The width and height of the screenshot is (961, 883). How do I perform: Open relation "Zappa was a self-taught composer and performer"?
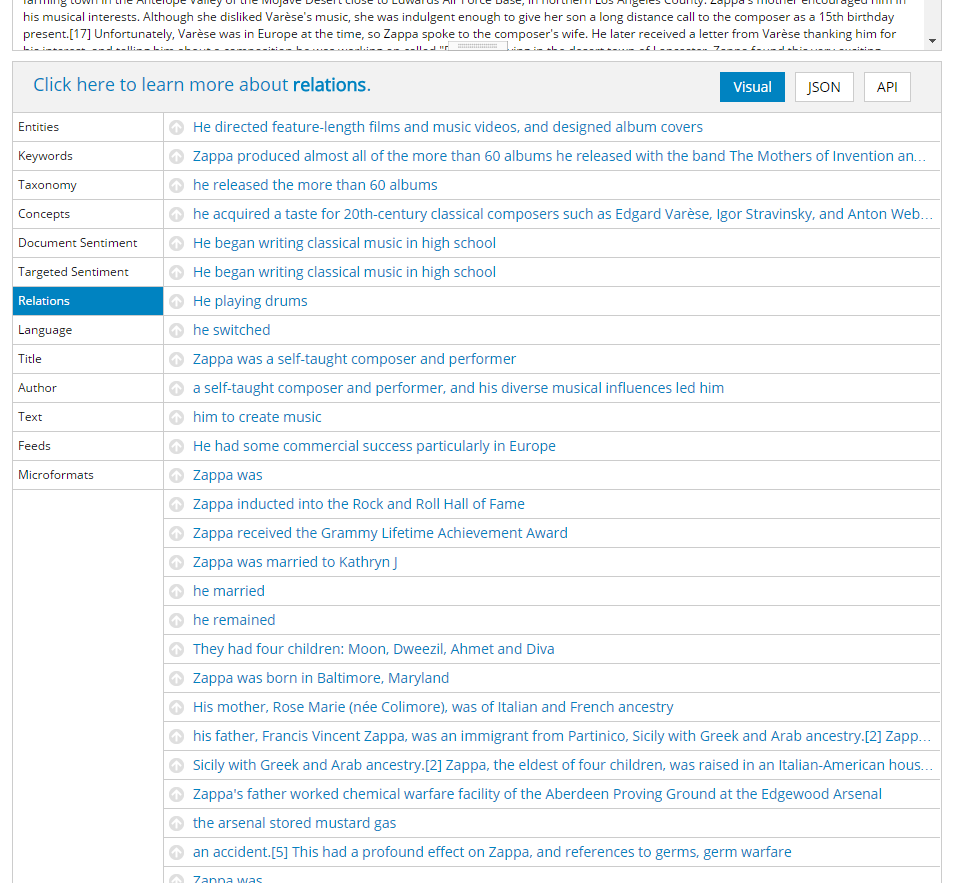(354, 359)
